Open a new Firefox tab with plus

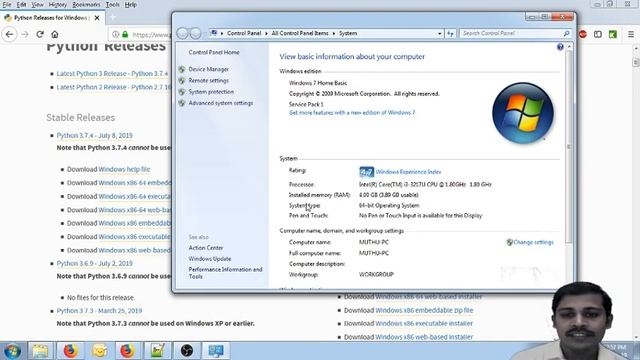point(113,18)
